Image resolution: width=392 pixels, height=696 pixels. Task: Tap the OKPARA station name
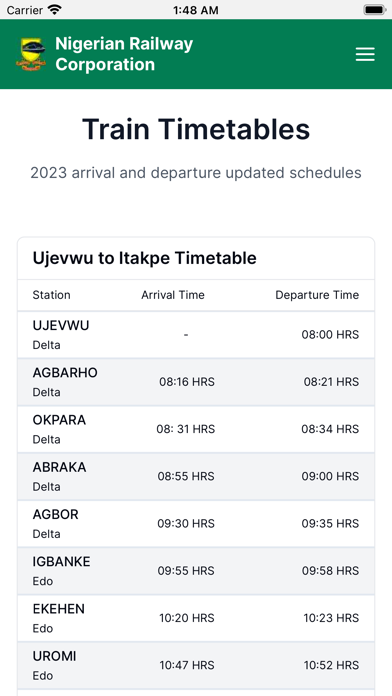(59, 420)
